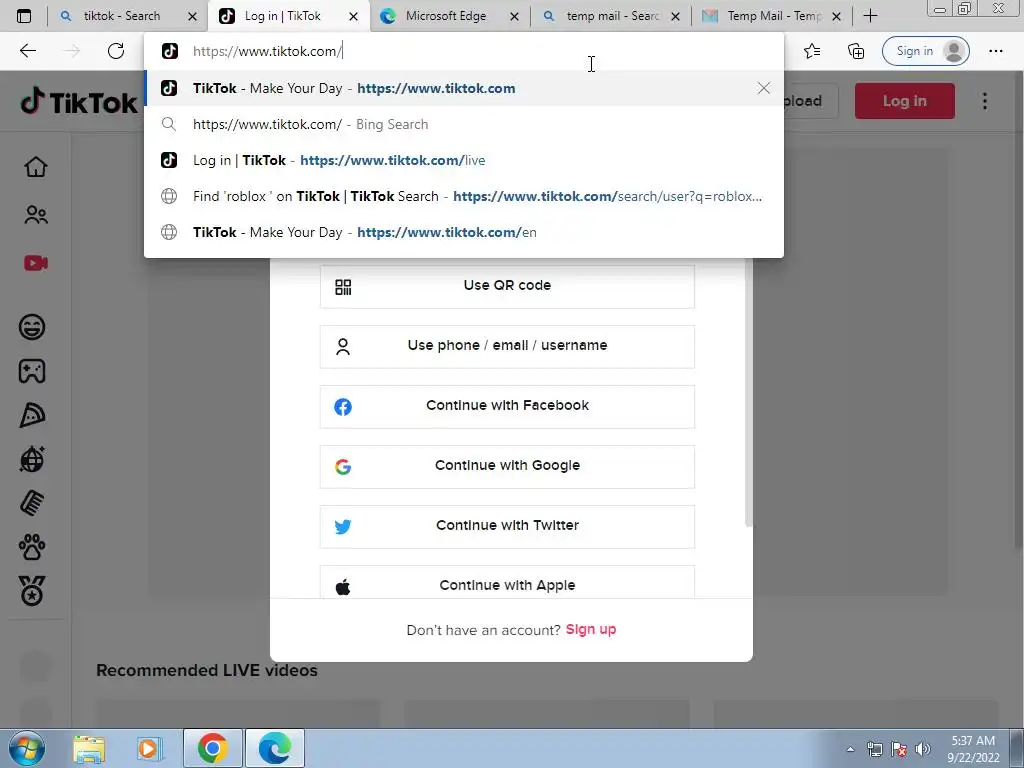Viewport: 1024px width, 768px height.
Task: Choose the tiktok.com/live suggestion
Action: (x=464, y=160)
